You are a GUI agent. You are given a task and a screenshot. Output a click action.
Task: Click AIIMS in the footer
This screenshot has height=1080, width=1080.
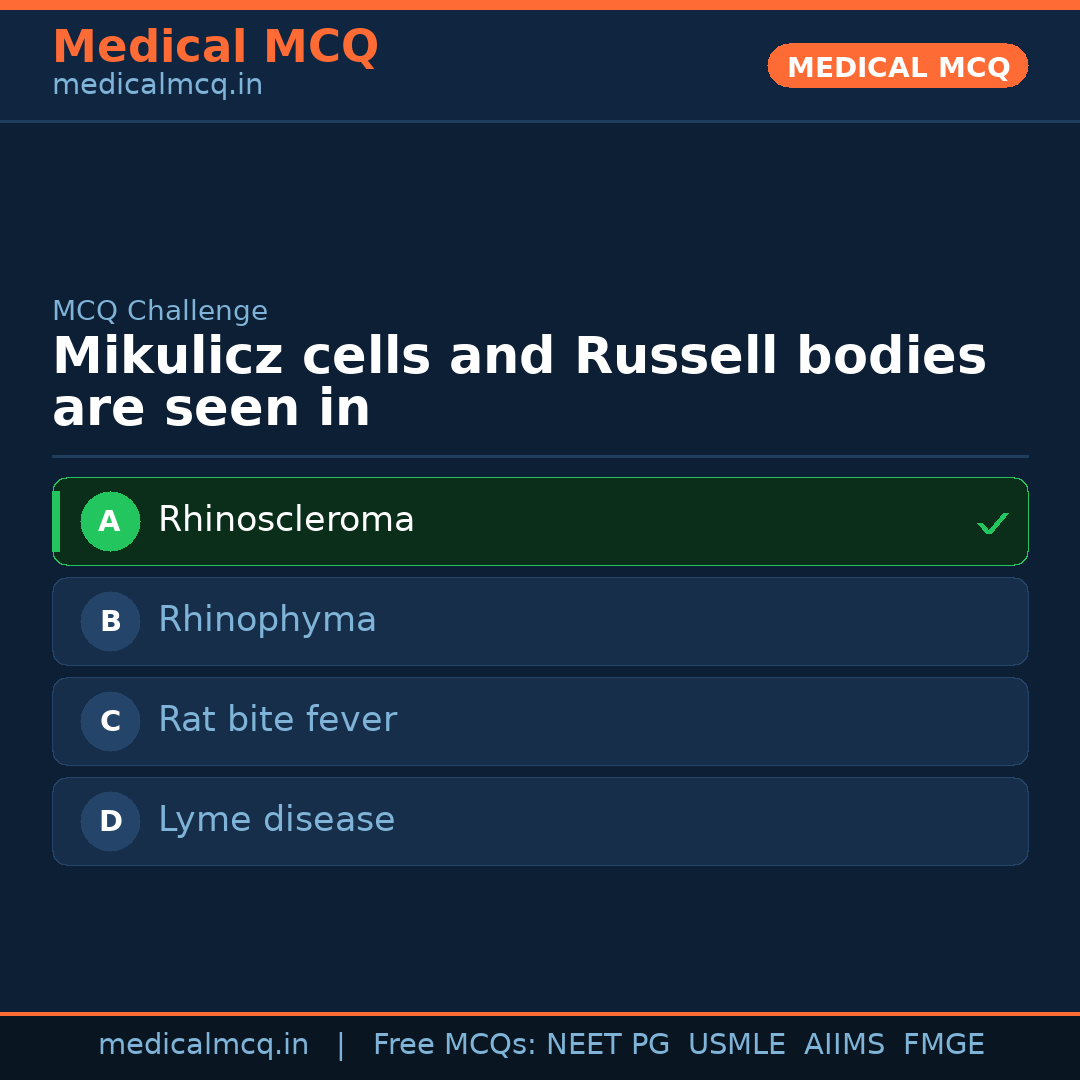[844, 1045]
